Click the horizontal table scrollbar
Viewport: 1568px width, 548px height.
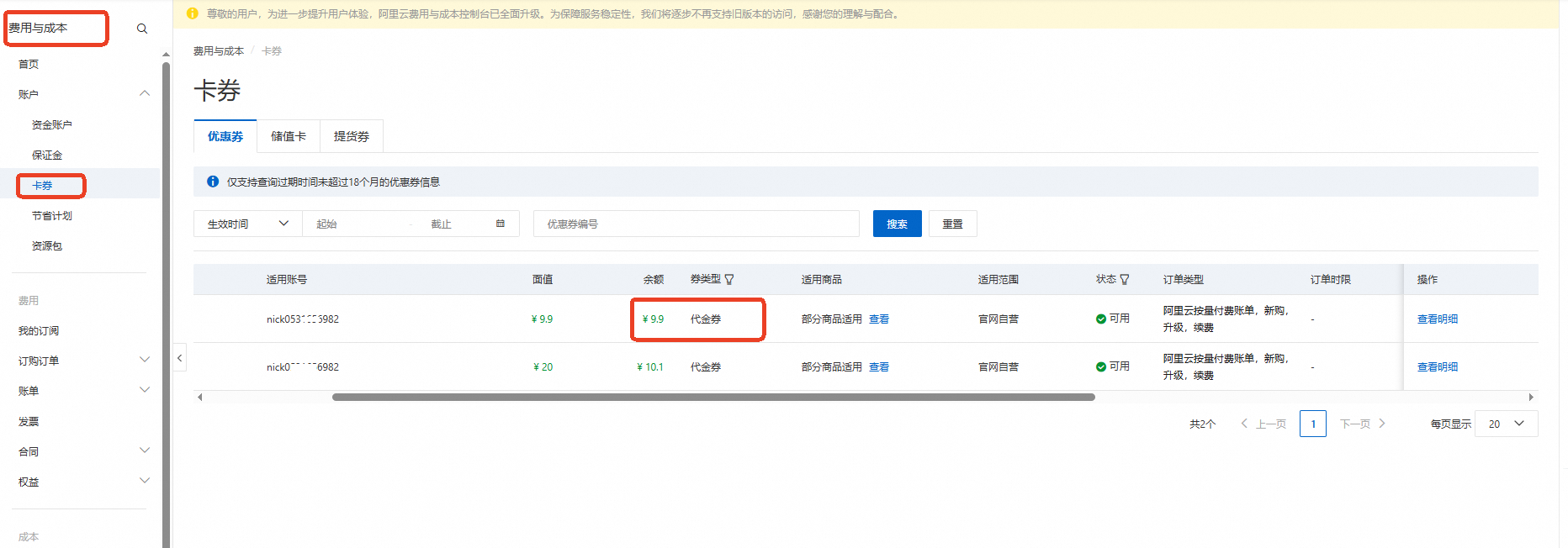point(713,397)
